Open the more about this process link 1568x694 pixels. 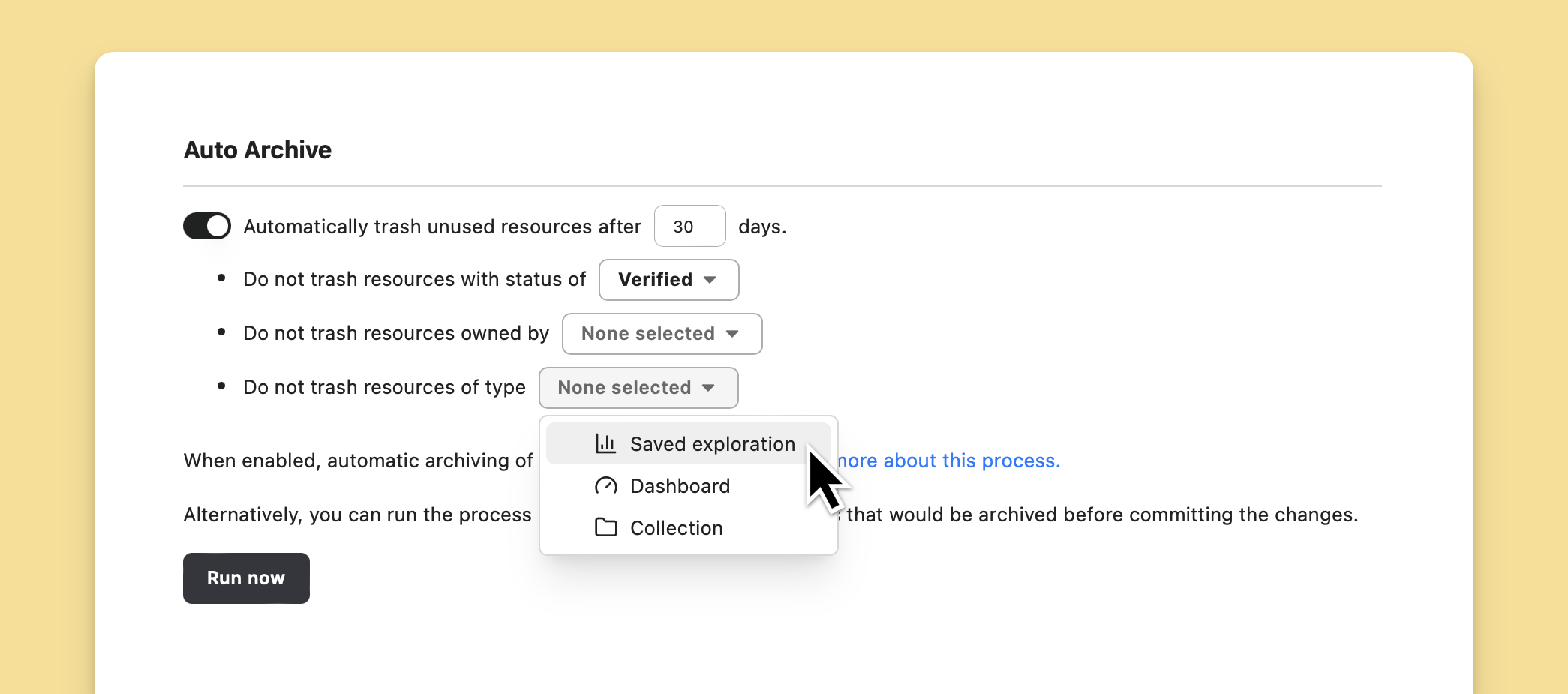pos(948,461)
